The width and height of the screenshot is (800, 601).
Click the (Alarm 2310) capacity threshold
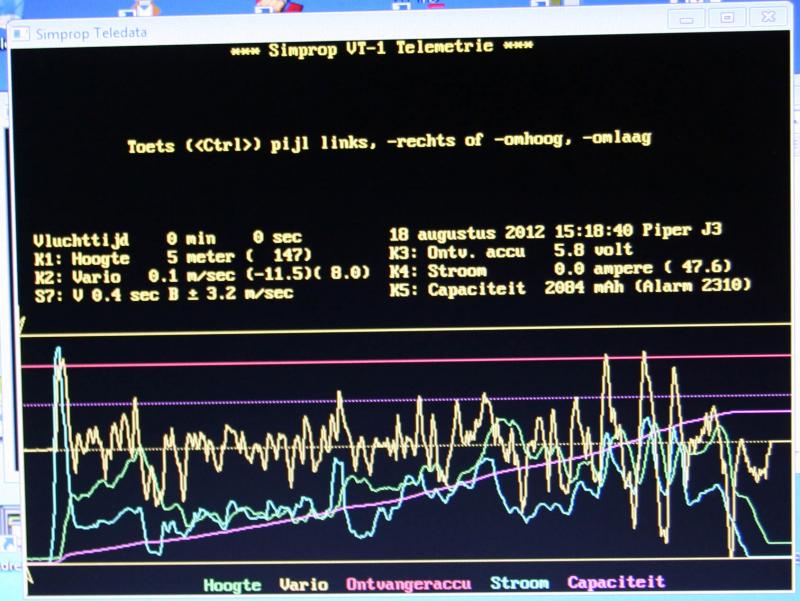(x=693, y=285)
